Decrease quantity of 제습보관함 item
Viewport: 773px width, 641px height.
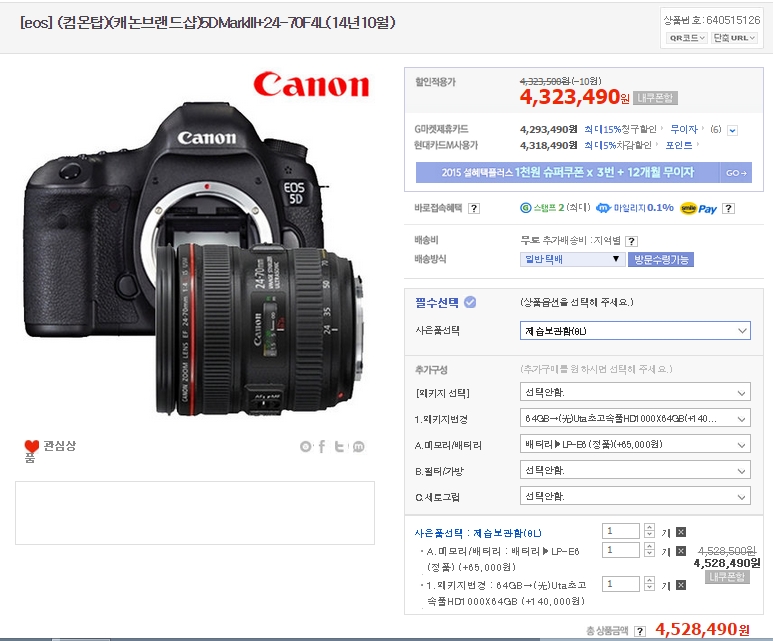tap(649, 534)
